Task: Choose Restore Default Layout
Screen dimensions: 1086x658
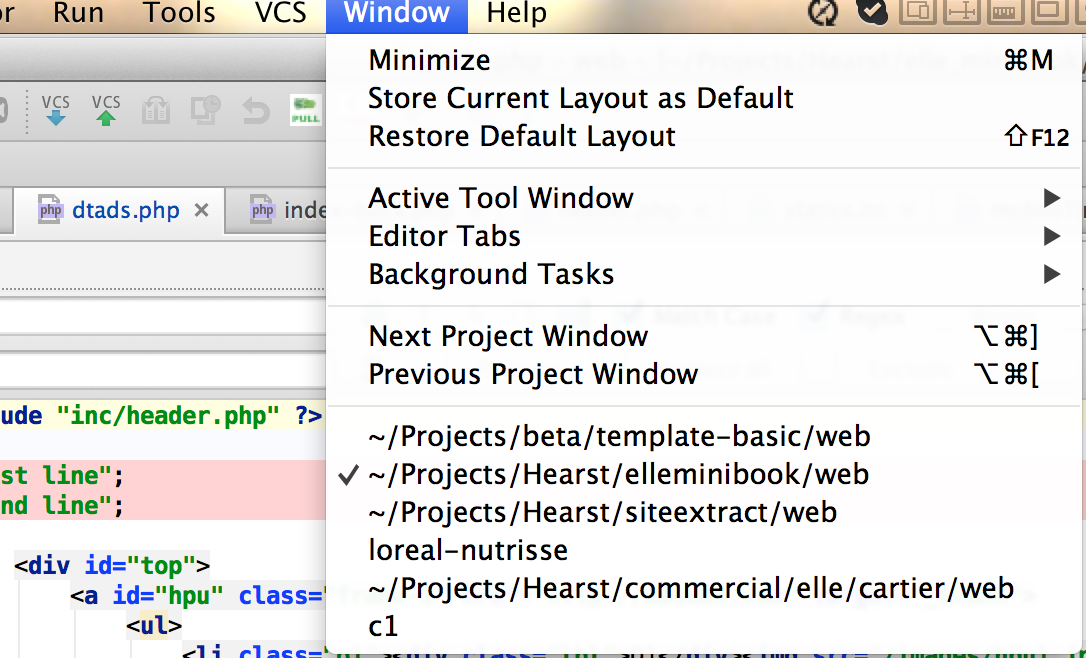Action: point(704,136)
